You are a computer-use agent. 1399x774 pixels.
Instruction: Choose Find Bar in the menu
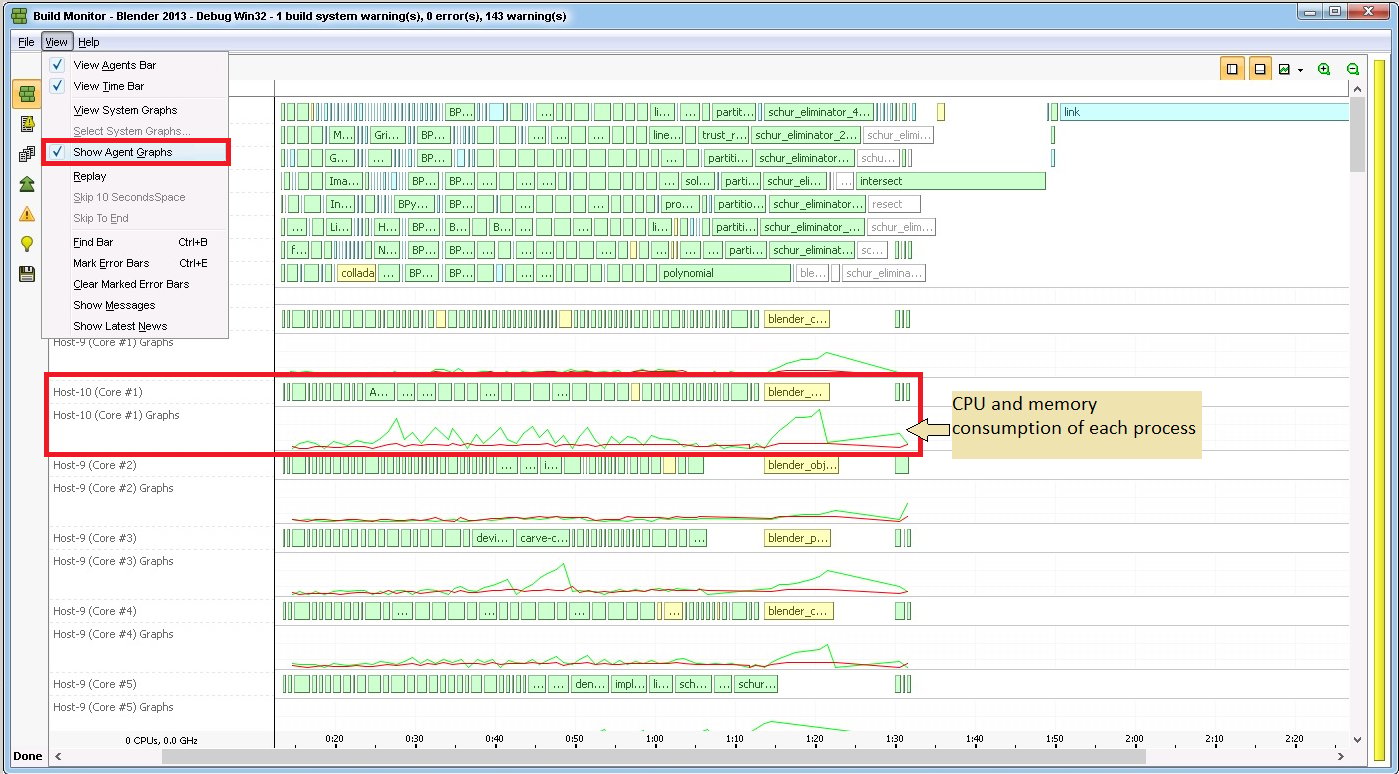coord(135,242)
